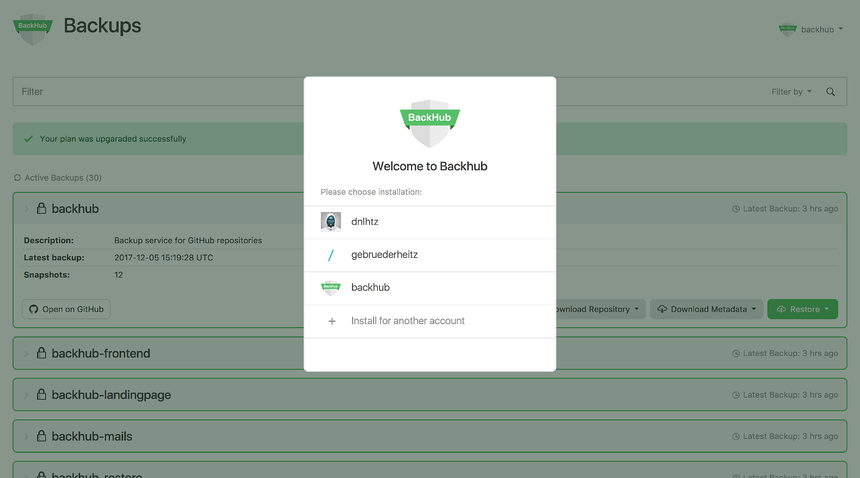Click the Welcome to Backhub title

pyautogui.click(x=430, y=166)
